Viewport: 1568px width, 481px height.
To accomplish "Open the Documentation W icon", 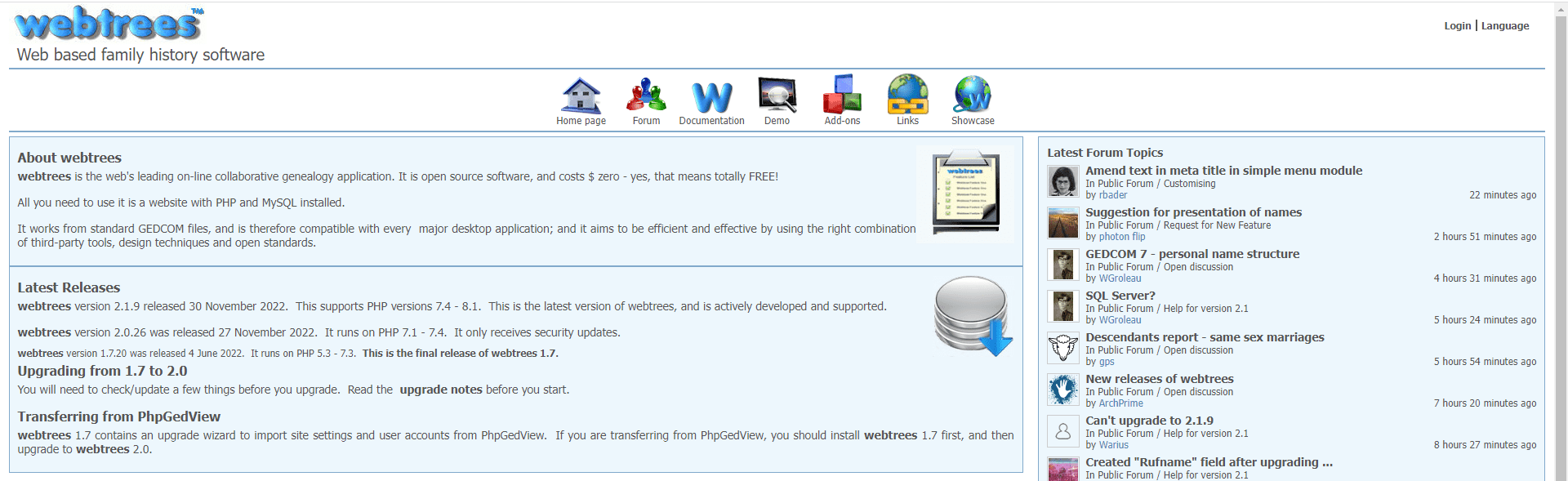I will coord(712,97).
